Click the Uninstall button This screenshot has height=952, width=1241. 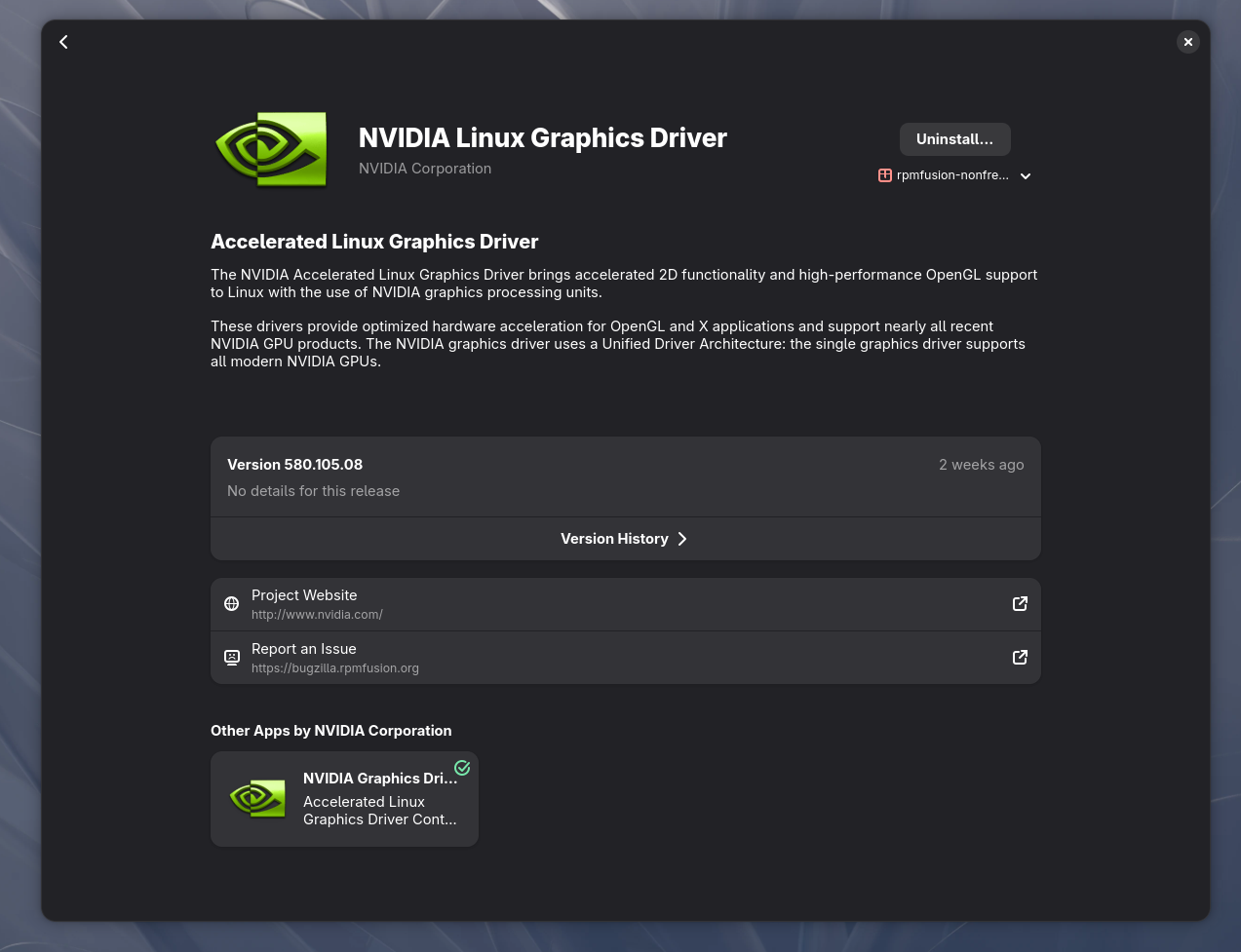[954, 139]
